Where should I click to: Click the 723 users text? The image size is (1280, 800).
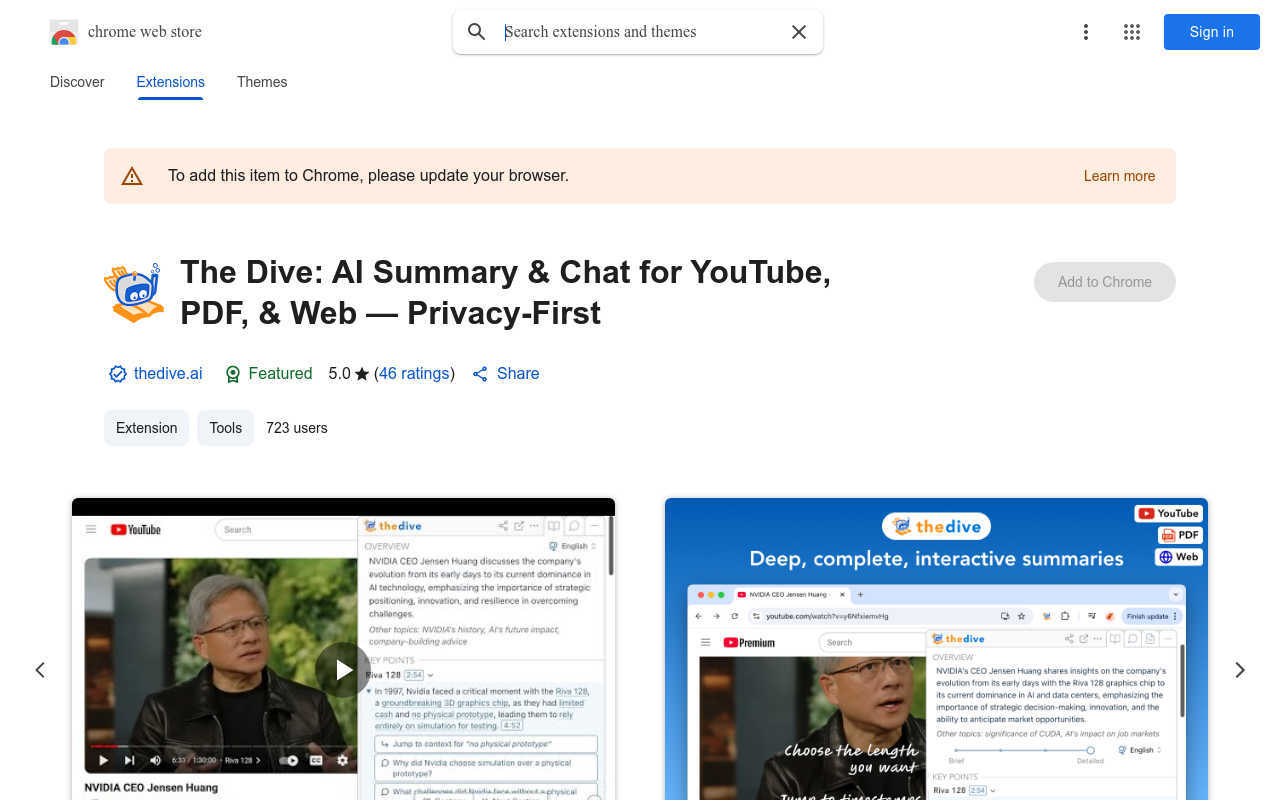297,428
